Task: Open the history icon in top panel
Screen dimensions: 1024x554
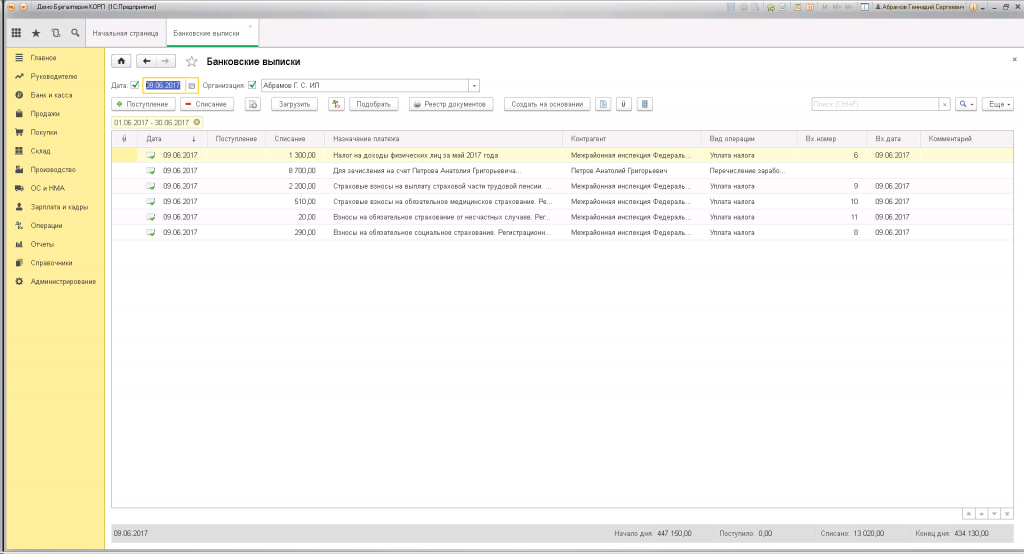Action: 56,33
